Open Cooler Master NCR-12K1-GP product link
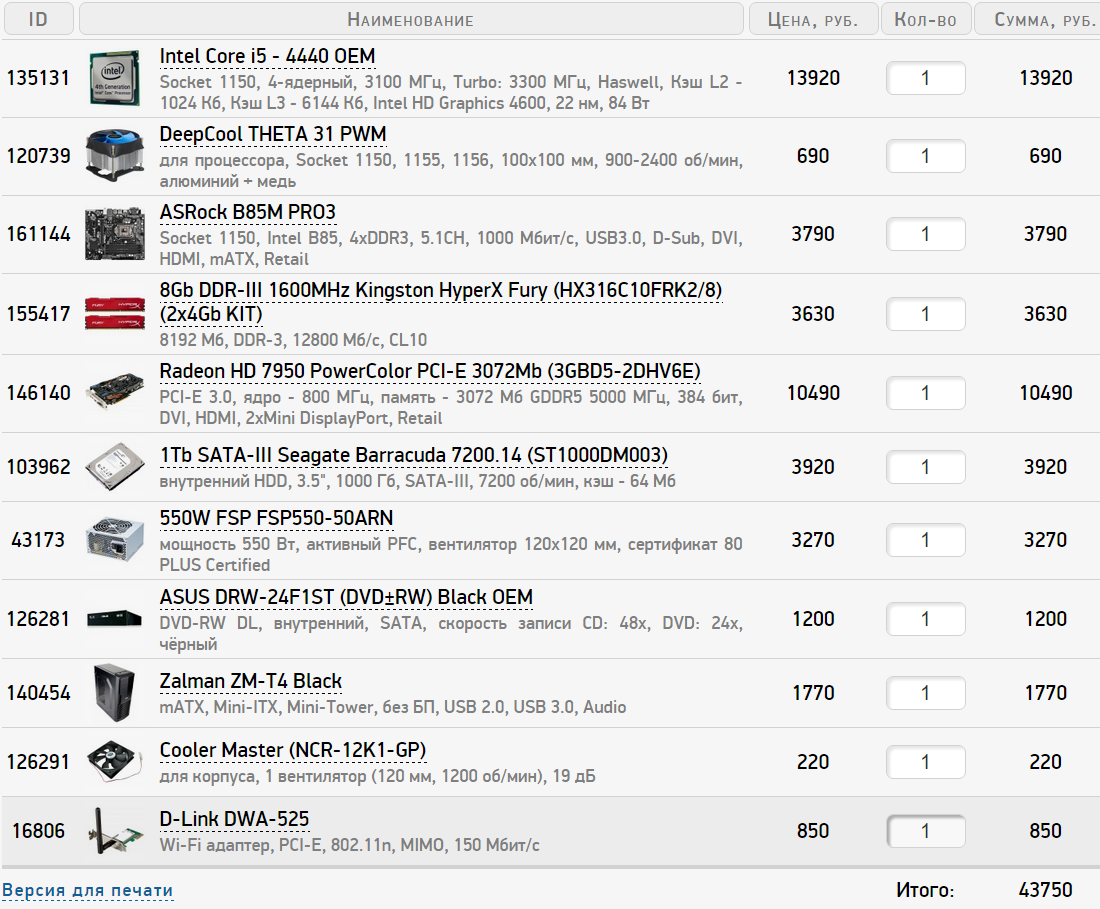Screen dimensions: 1100x909 (293, 750)
